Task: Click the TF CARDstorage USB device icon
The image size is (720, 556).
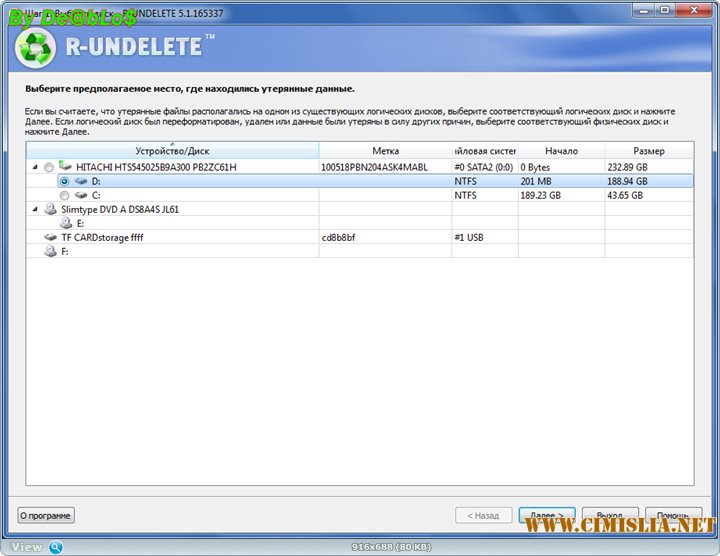Action: coord(50,238)
